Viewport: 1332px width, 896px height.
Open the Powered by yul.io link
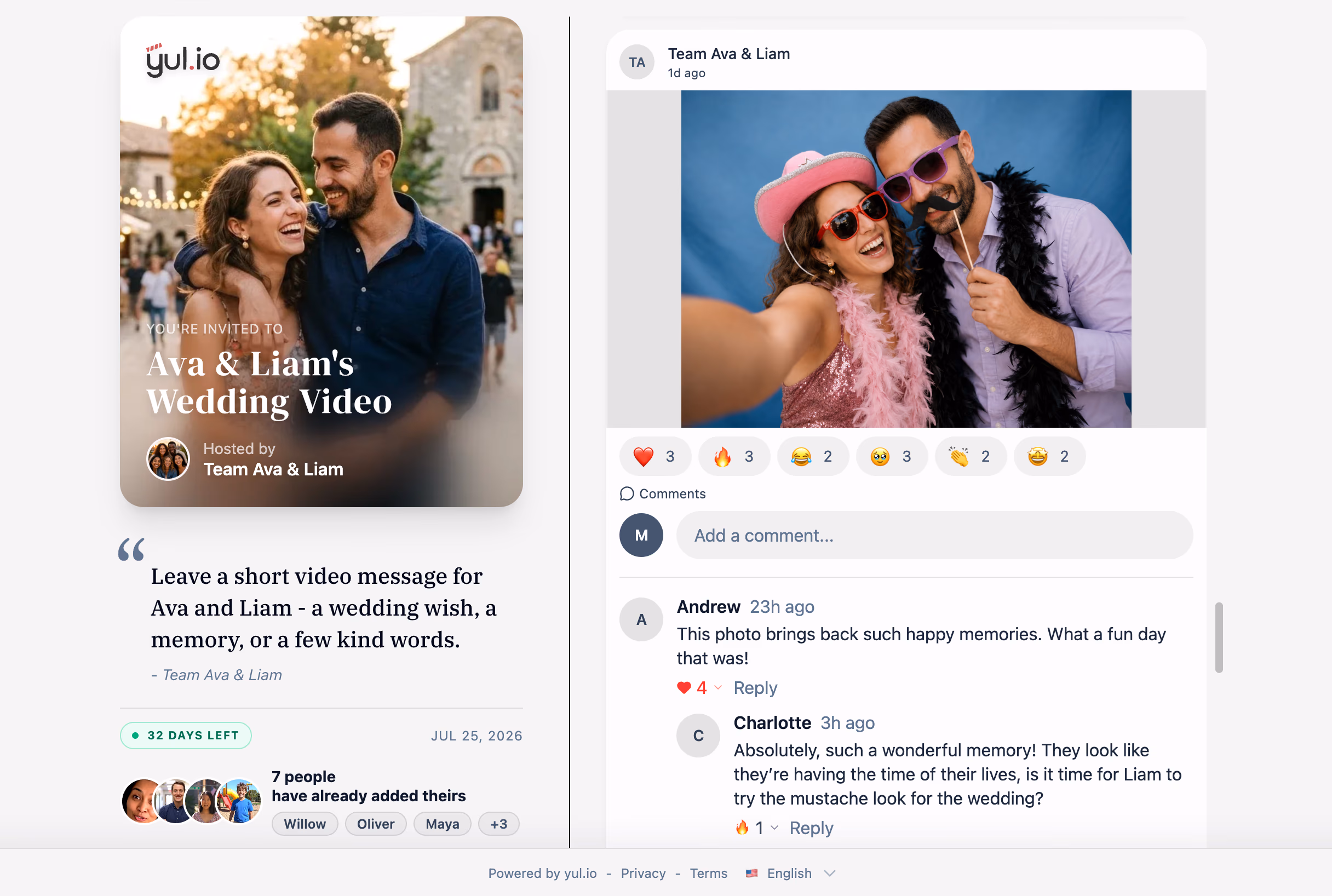tap(542, 873)
